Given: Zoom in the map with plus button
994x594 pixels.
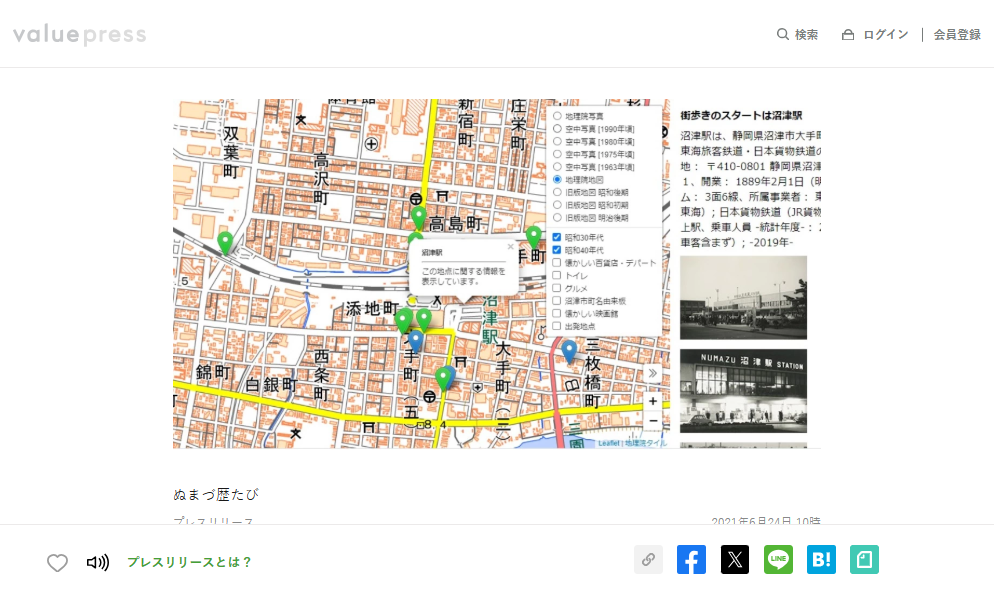Looking at the screenshot, I should coord(652,401).
